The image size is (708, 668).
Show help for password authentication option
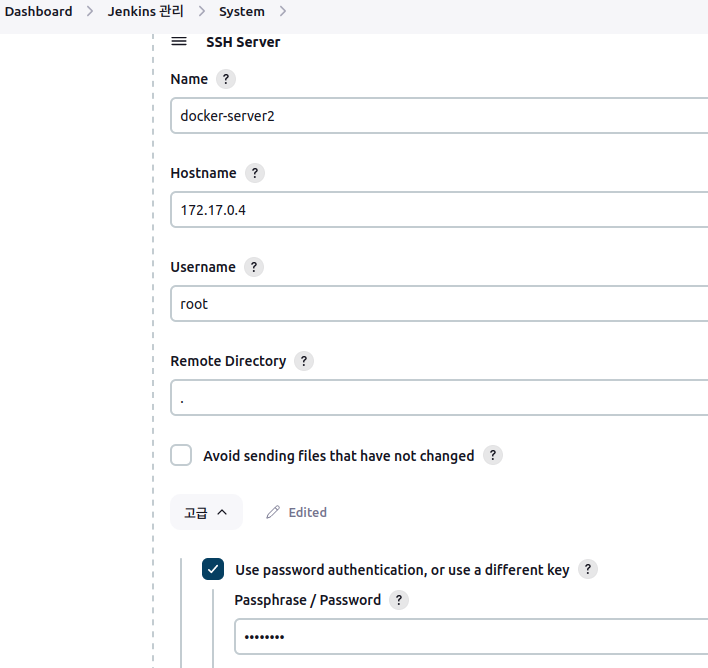click(x=587, y=569)
